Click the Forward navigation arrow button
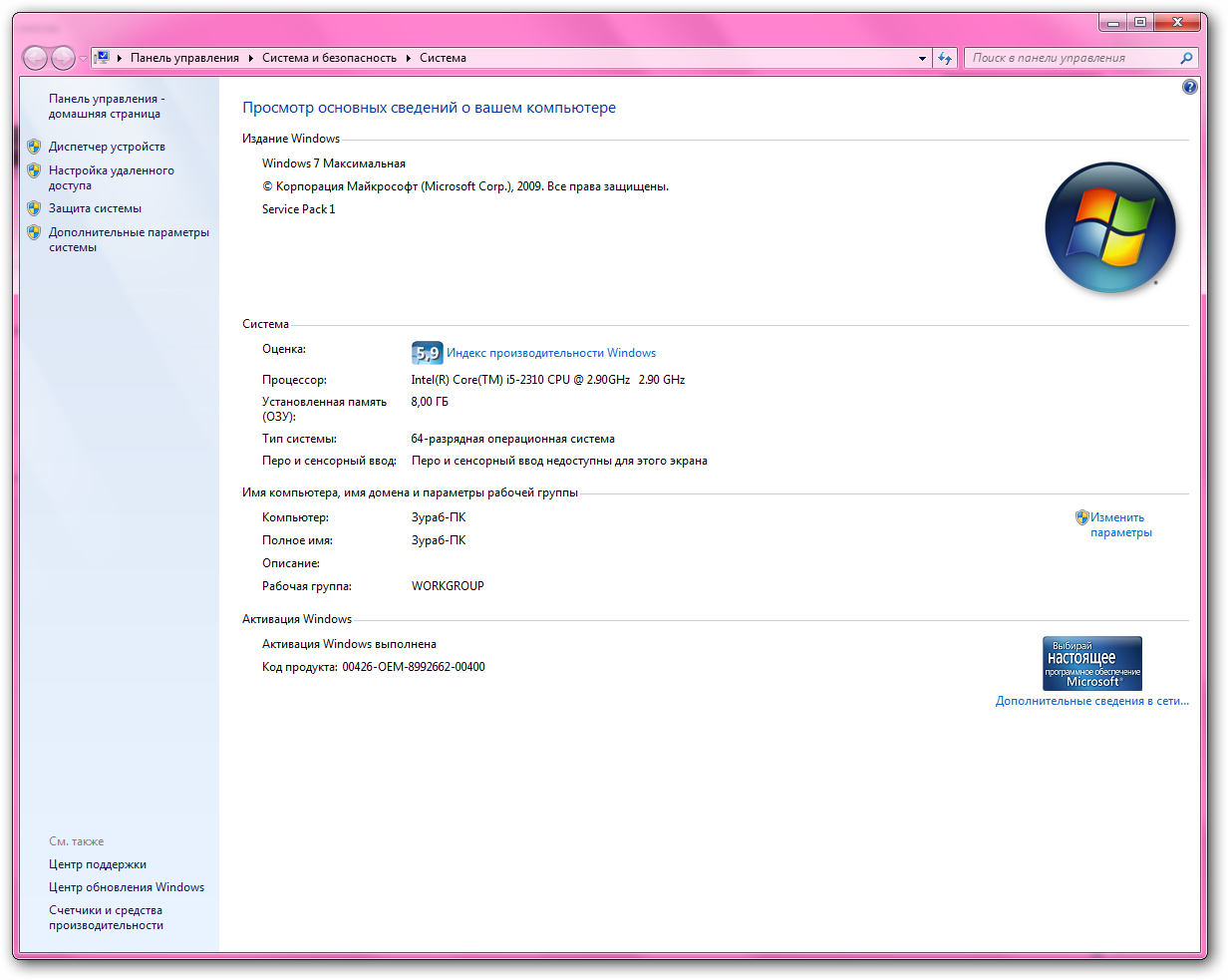Image resolution: width=1228 pixels, height=980 pixels. [63, 58]
